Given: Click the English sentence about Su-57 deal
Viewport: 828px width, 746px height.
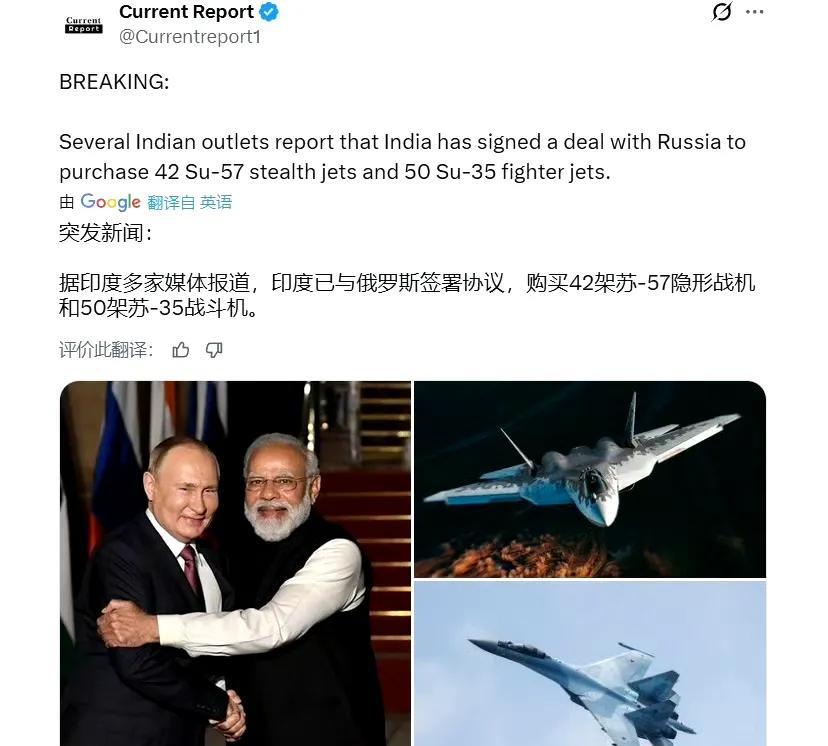Looking at the screenshot, I should 402,157.
